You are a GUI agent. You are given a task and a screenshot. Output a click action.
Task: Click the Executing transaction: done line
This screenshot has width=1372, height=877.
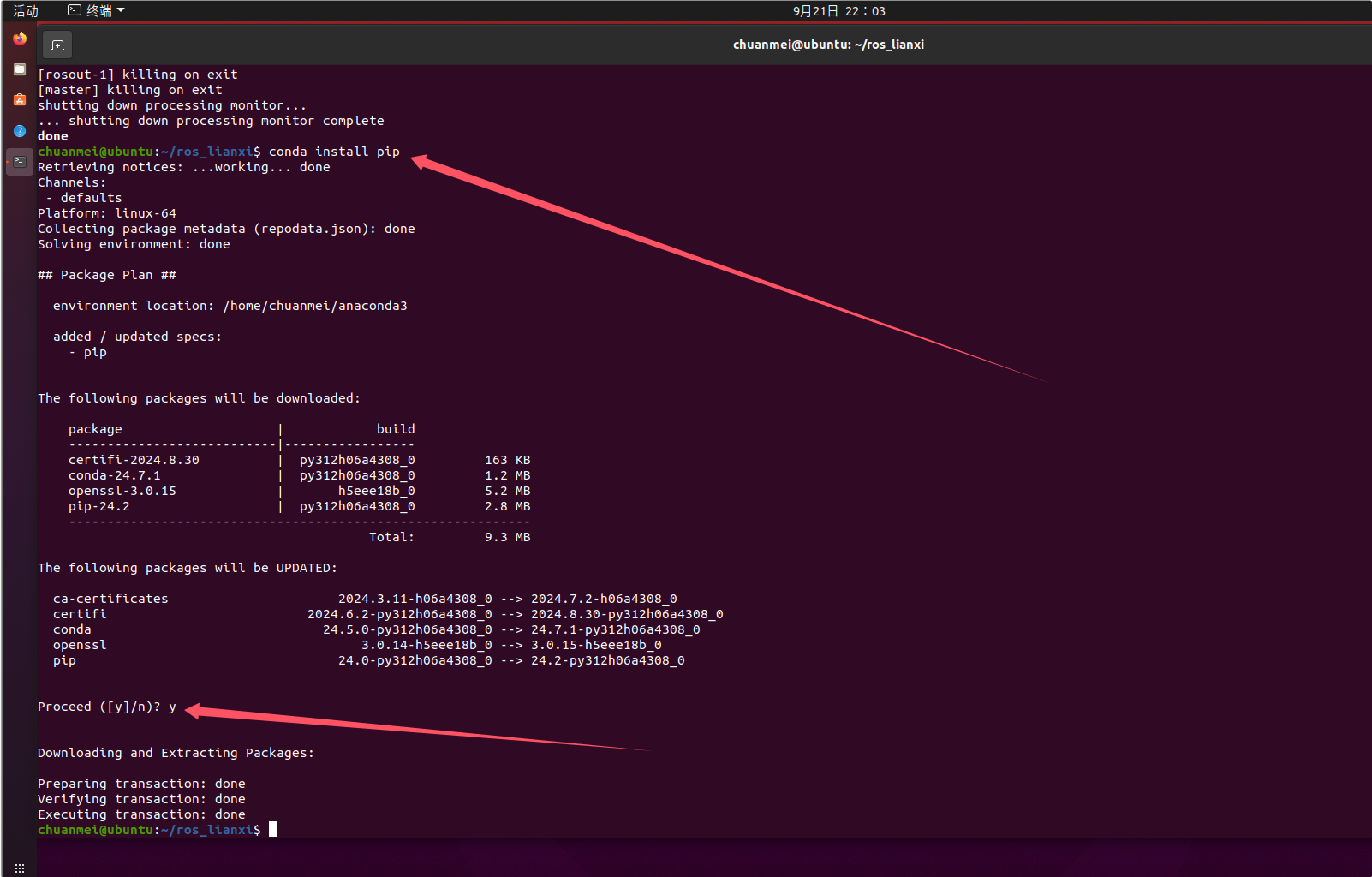[x=141, y=814]
